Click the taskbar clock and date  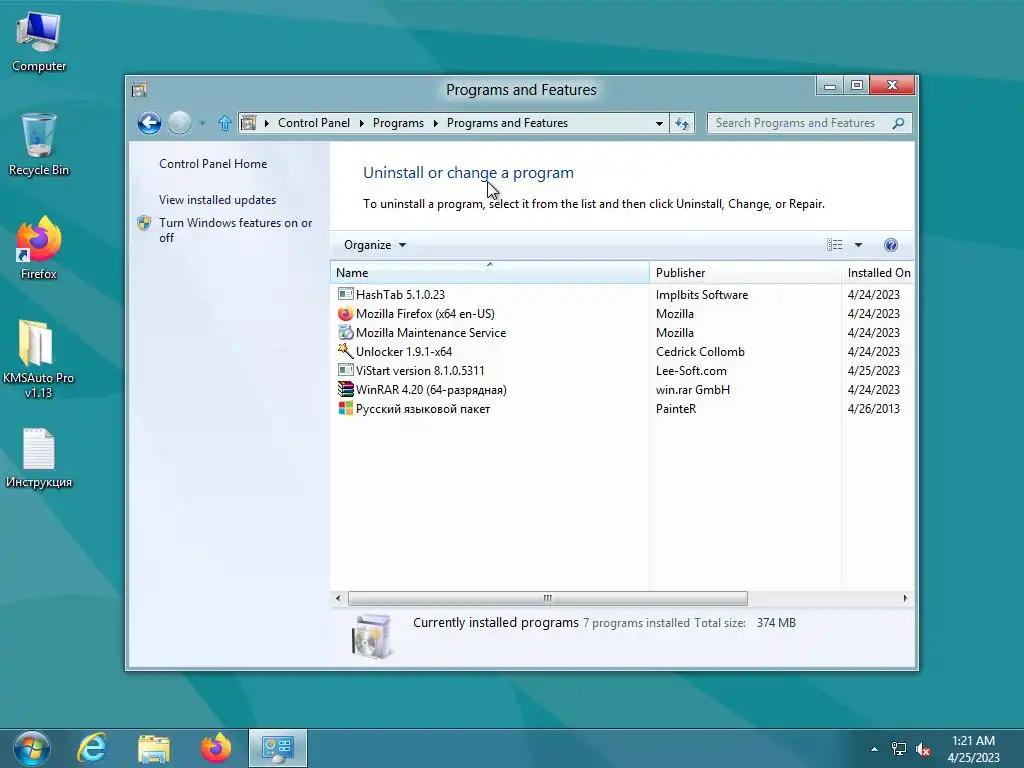(x=973, y=749)
